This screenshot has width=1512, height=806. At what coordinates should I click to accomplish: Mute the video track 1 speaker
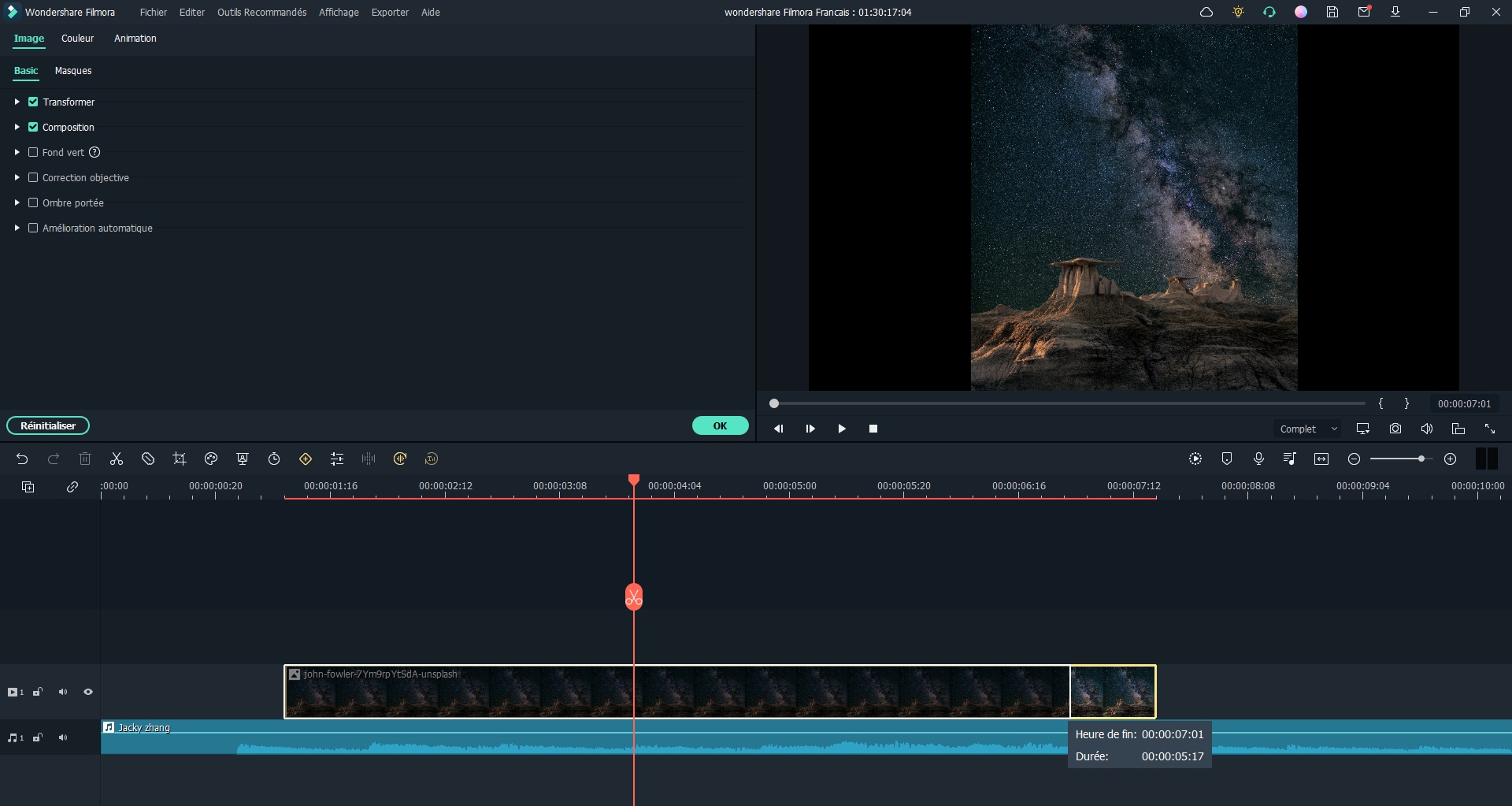(63, 692)
